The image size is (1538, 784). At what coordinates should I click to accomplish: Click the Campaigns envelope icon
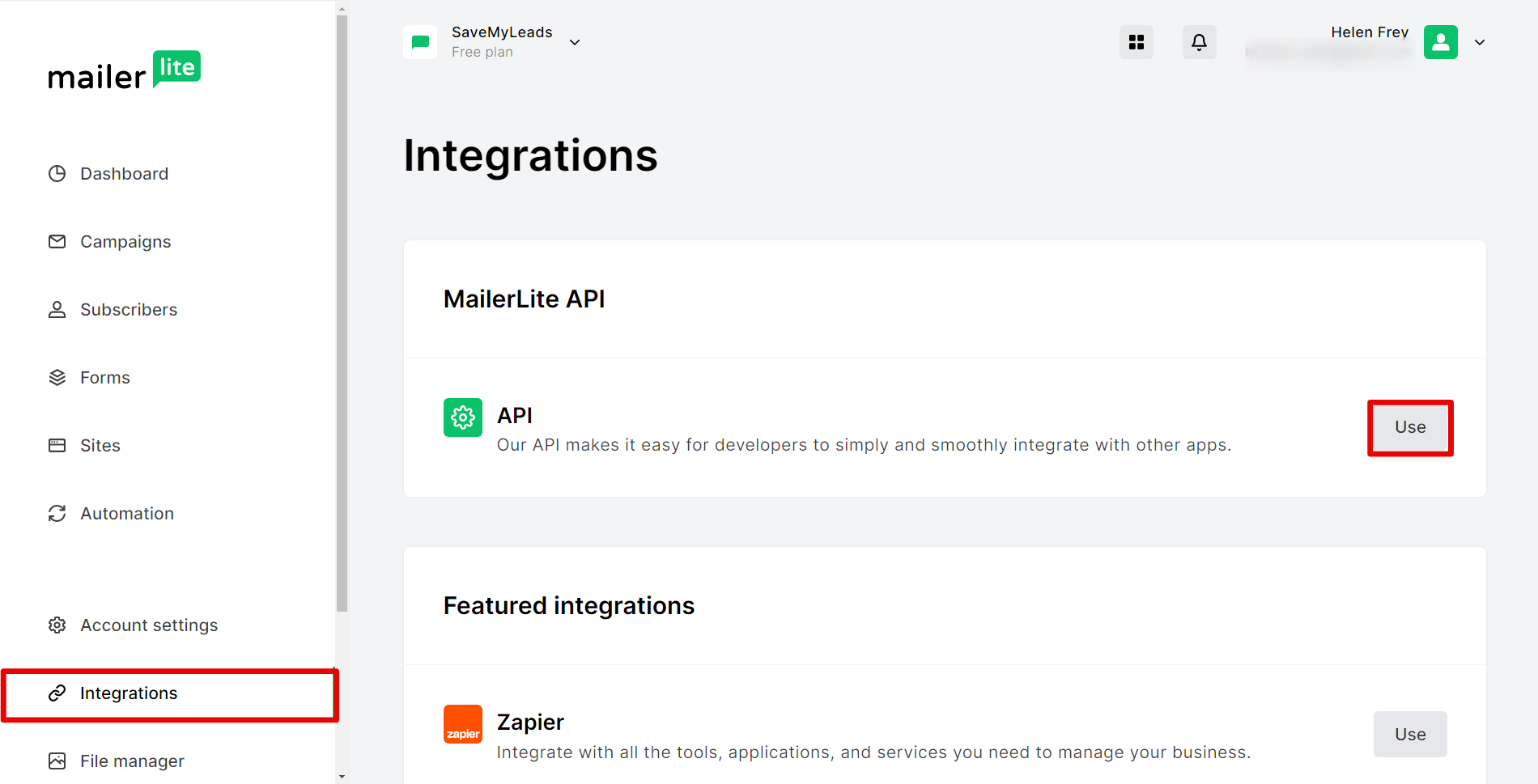(x=57, y=242)
